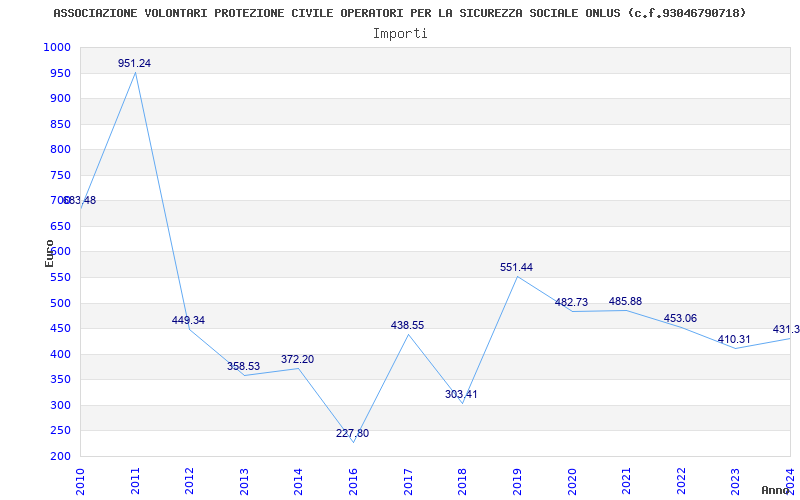800x500 pixels.
Task: Select year 2019 axis tick
Action: tap(517, 481)
